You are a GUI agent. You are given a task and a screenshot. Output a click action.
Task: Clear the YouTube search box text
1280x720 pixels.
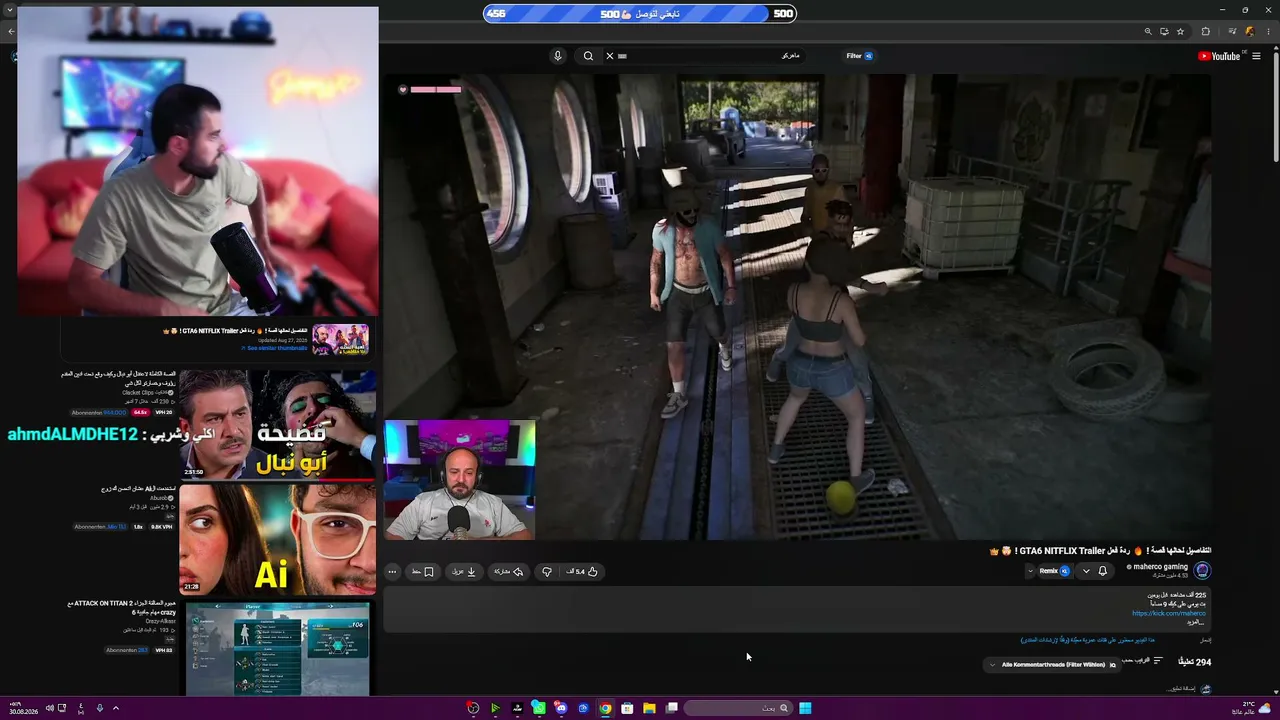(x=610, y=56)
